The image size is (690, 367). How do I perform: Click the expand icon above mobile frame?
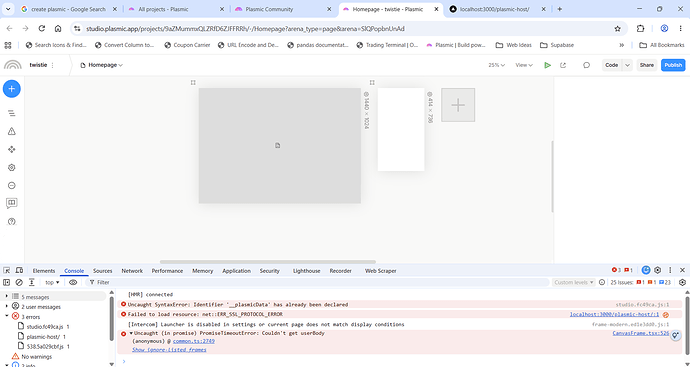372,82
